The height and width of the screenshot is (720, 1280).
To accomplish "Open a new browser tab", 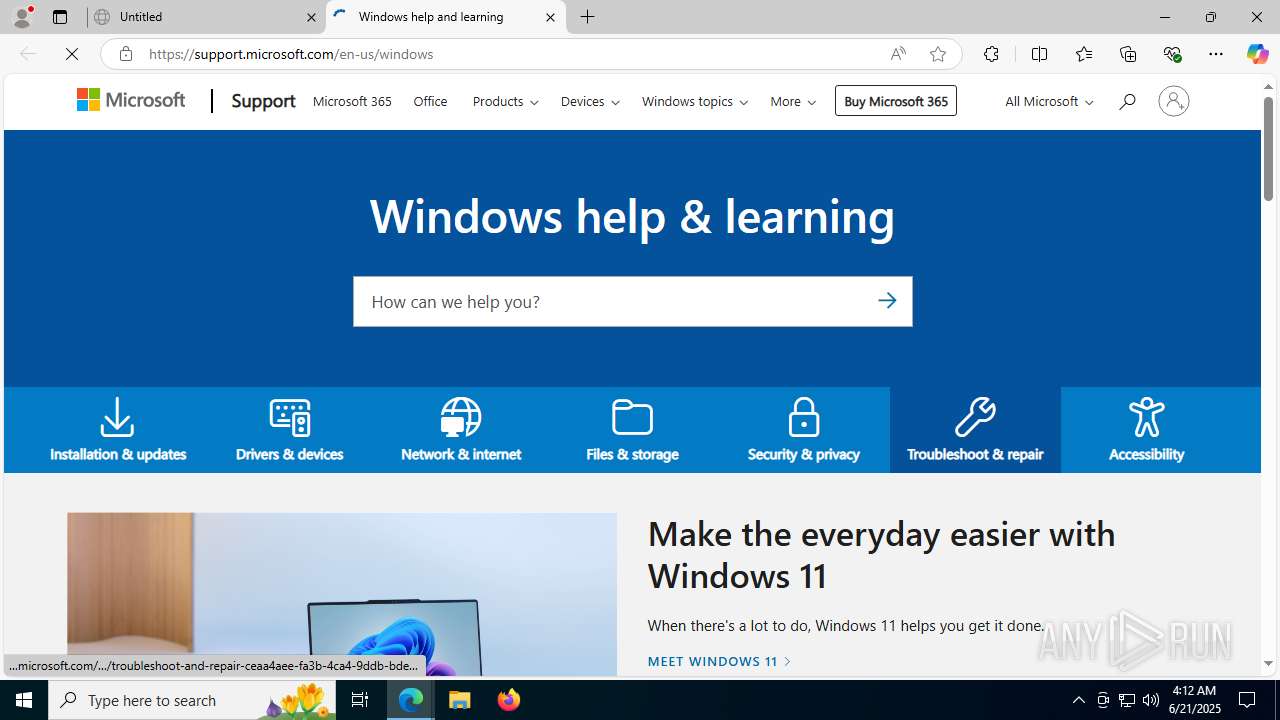I will click(x=588, y=17).
